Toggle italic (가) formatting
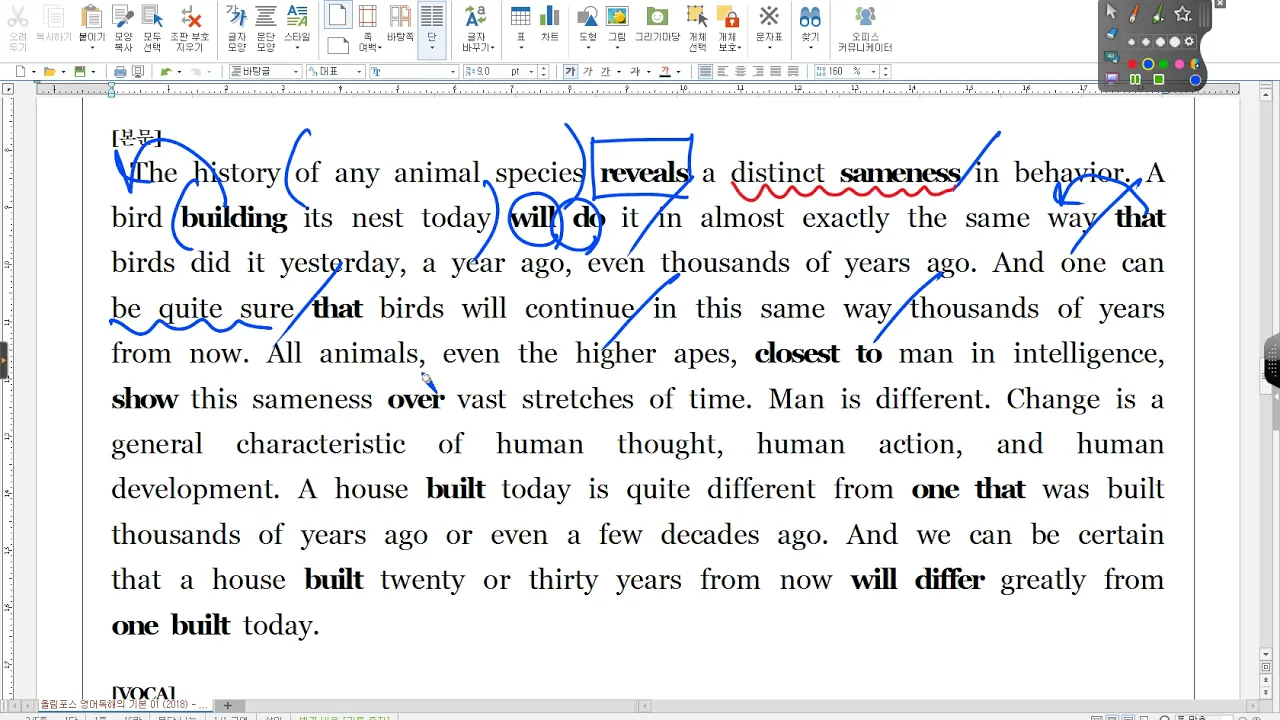The height and width of the screenshot is (720, 1280). (x=588, y=72)
